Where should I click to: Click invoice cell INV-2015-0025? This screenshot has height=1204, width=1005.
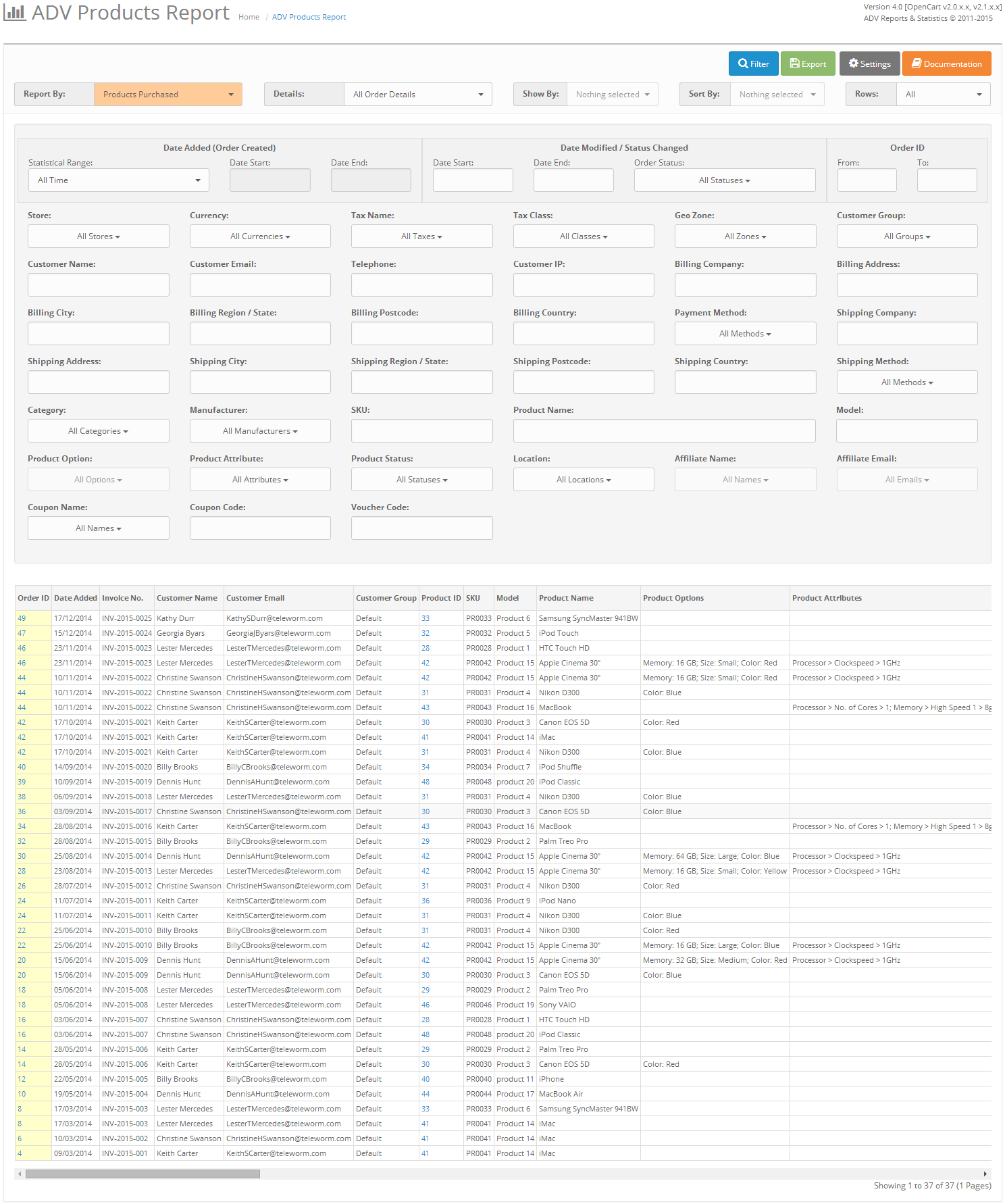click(127, 618)
